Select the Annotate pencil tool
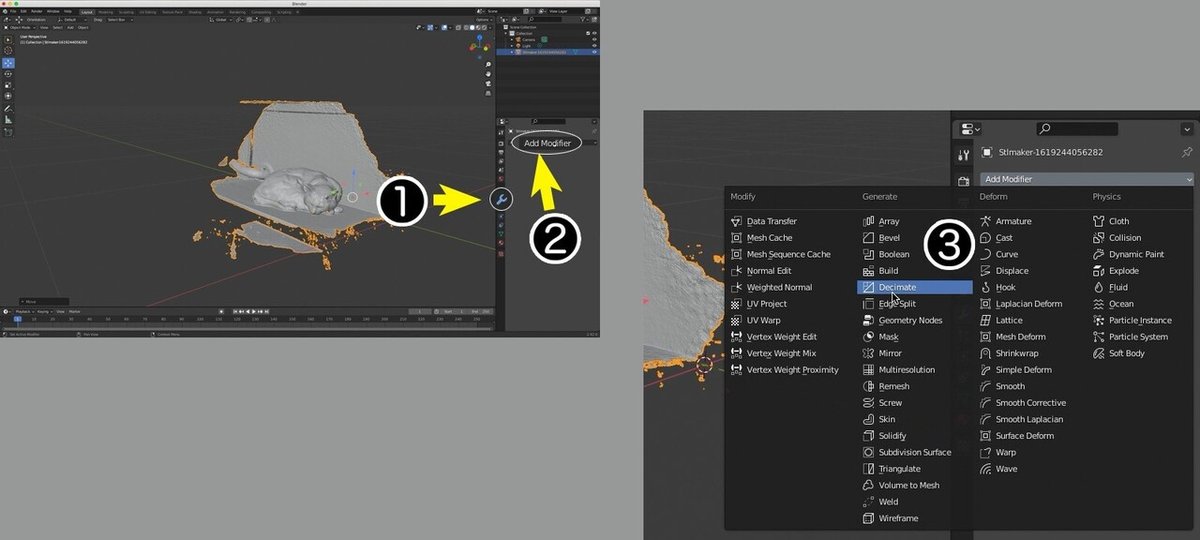This screenshot has width=1200, height=540. (8, 108)
